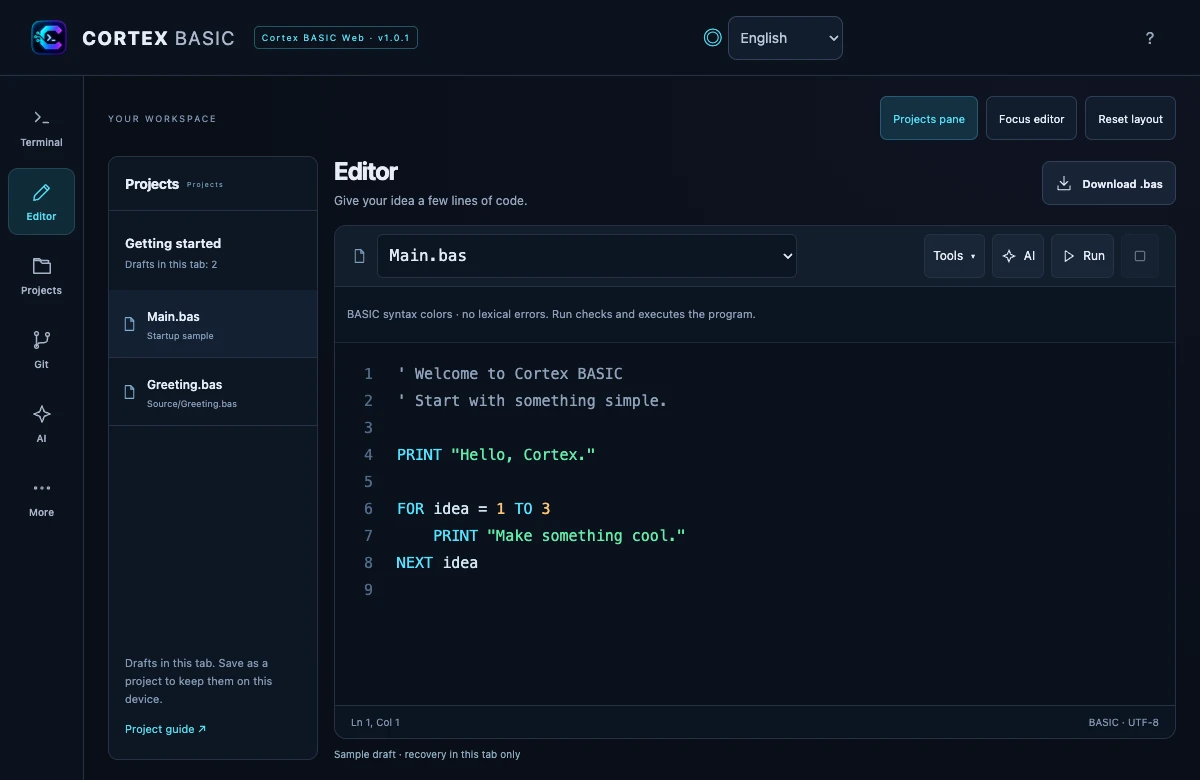Download the .bas file
Viewport: 1200px width, 780px height.
point(1109,184)
